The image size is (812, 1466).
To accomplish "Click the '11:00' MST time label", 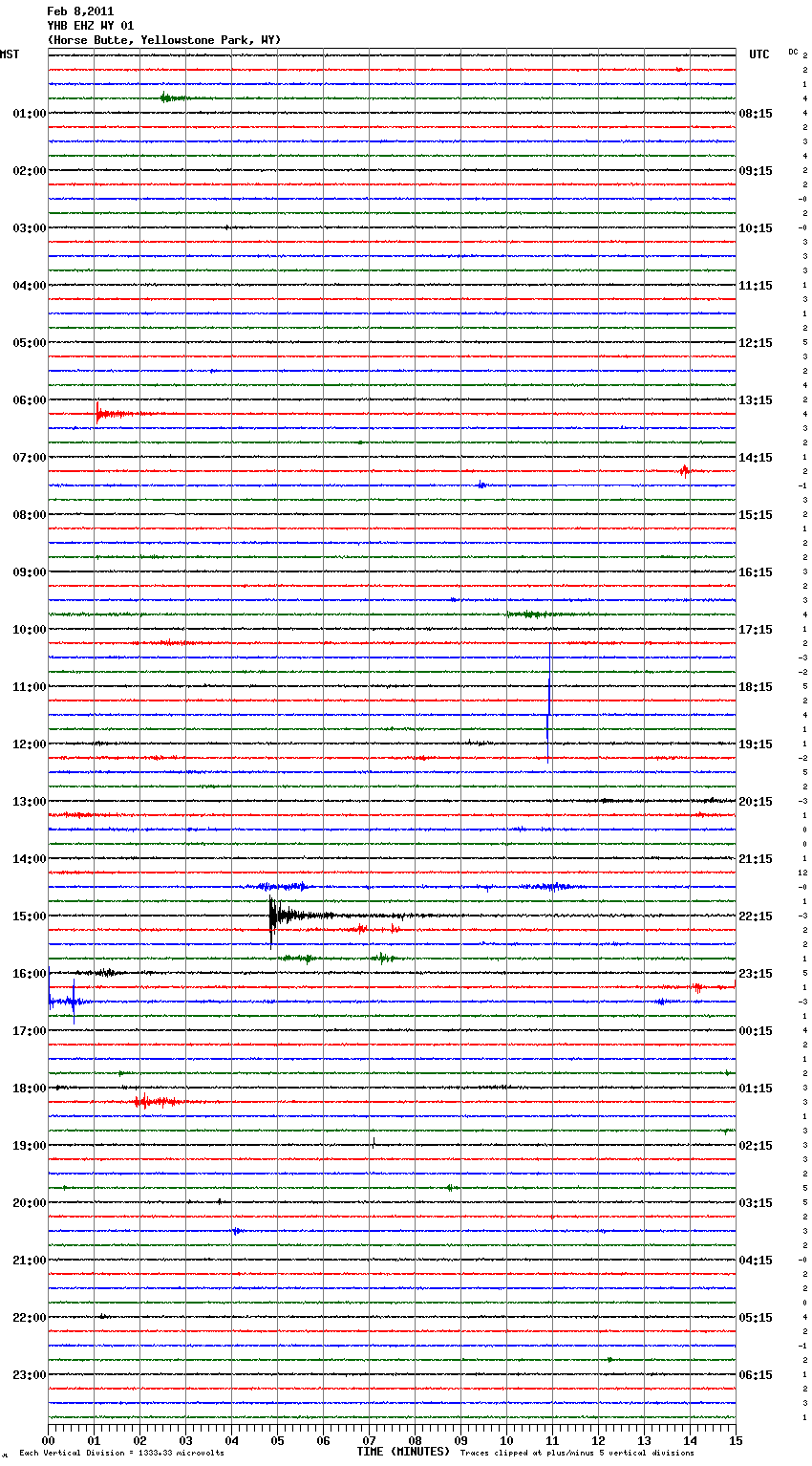I will 29,687.
